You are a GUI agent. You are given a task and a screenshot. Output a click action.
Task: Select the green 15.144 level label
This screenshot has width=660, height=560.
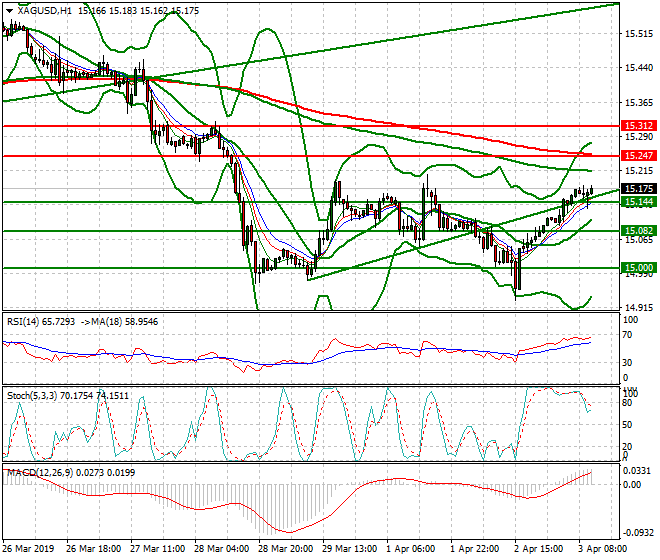[x=639, y=202]
